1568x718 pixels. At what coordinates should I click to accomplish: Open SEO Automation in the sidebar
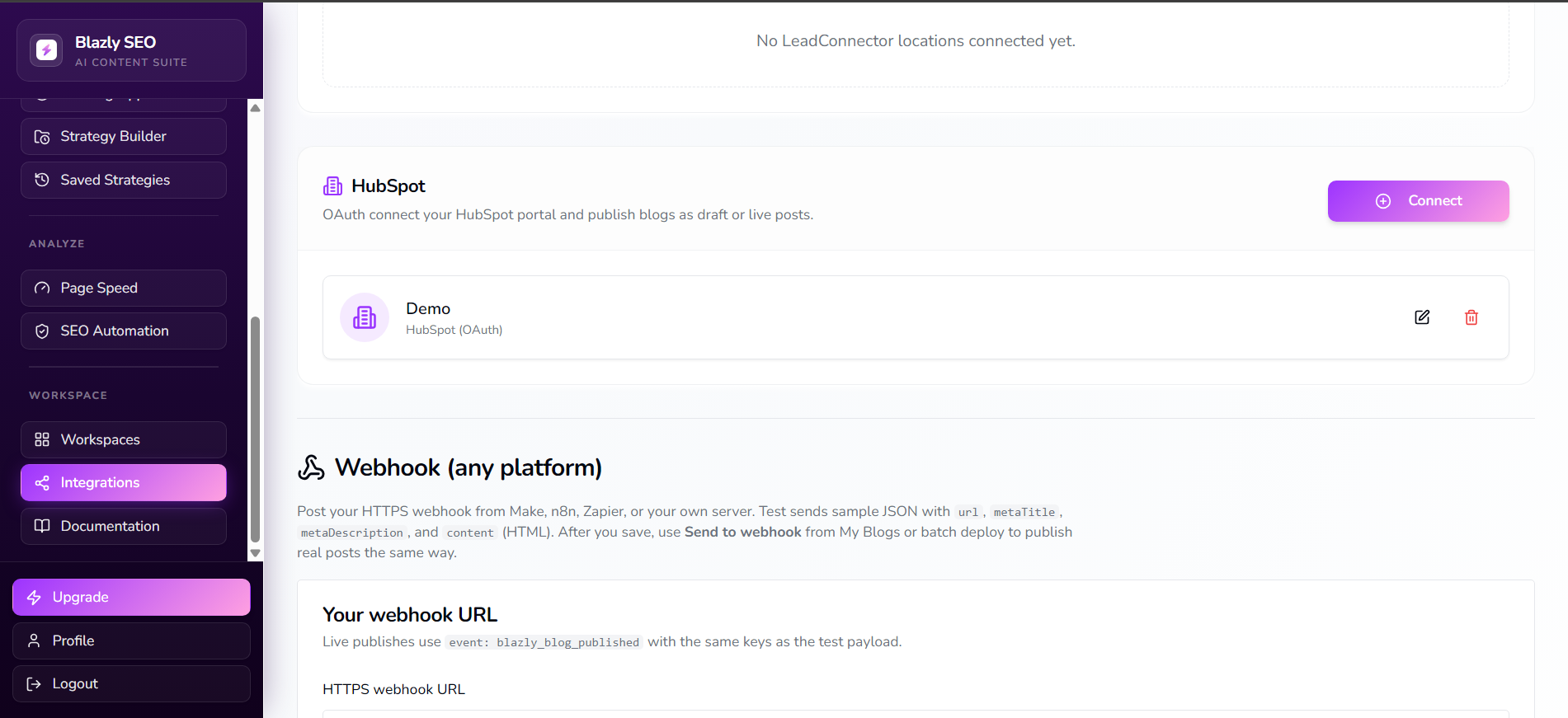click(124, 331)
